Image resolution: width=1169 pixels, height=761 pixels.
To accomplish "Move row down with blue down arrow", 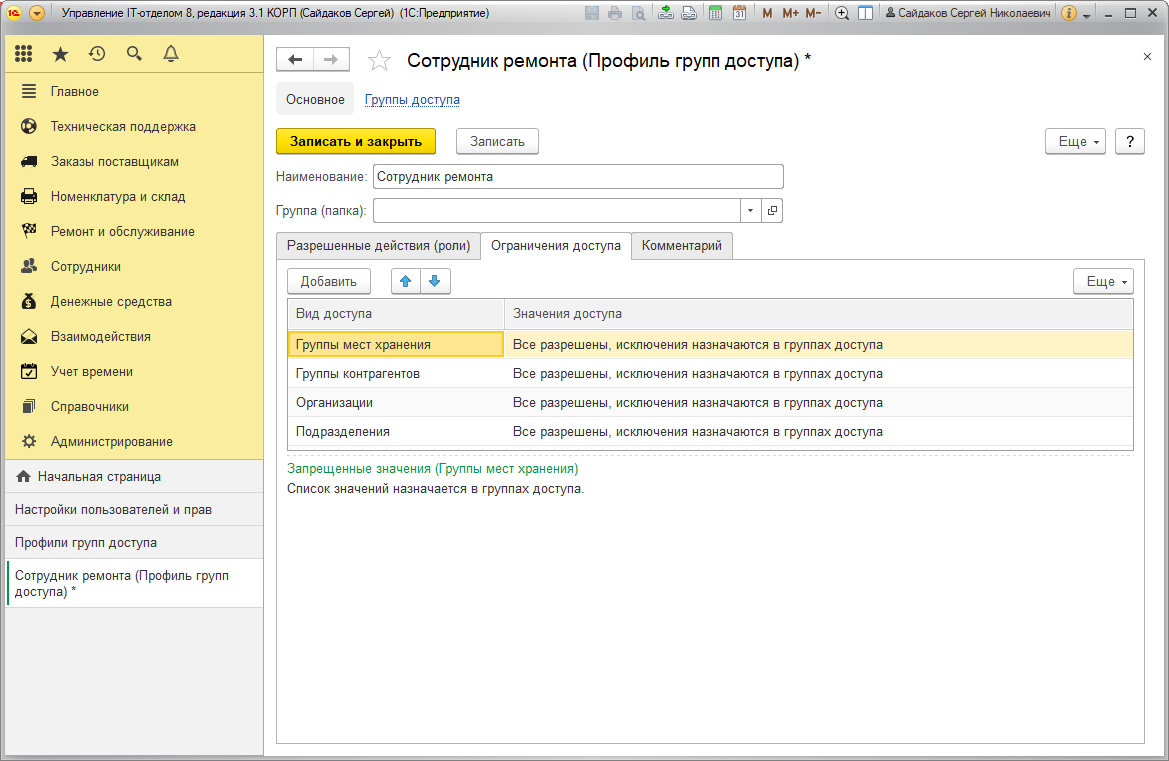I will pos(435,281).
